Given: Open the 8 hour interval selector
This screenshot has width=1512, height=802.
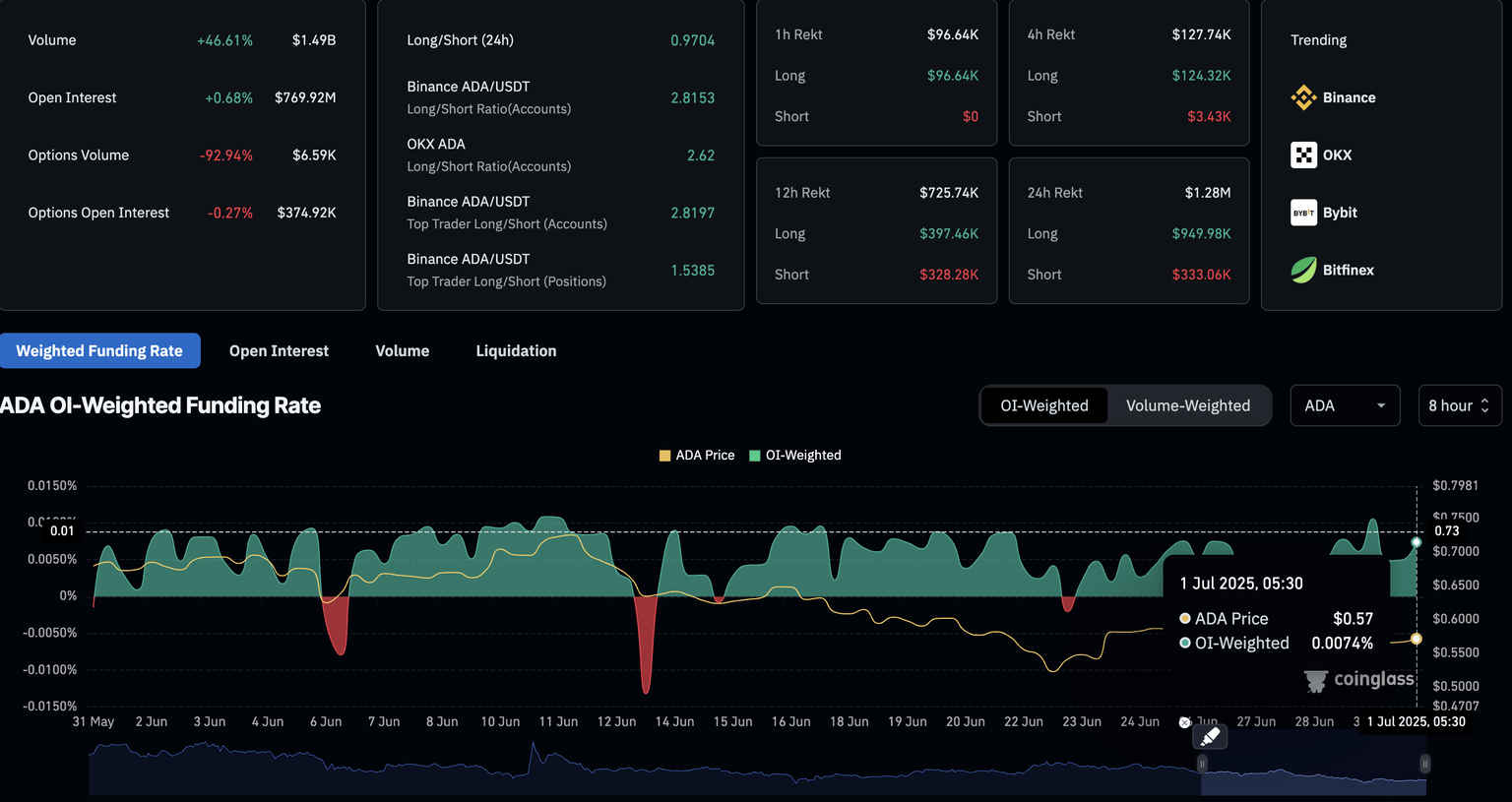Looking at the screenshot, I should tap(1459, 405).
